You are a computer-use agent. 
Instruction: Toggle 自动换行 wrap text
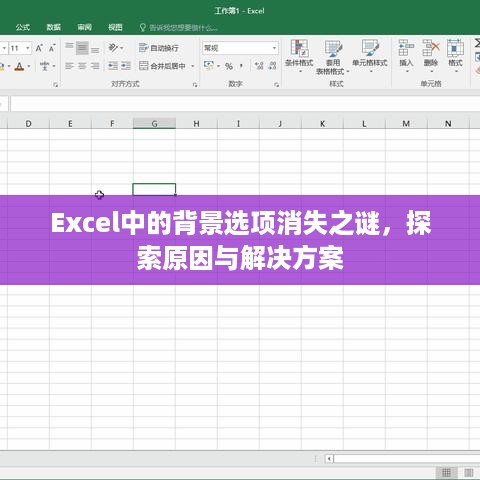click(159, 48)
